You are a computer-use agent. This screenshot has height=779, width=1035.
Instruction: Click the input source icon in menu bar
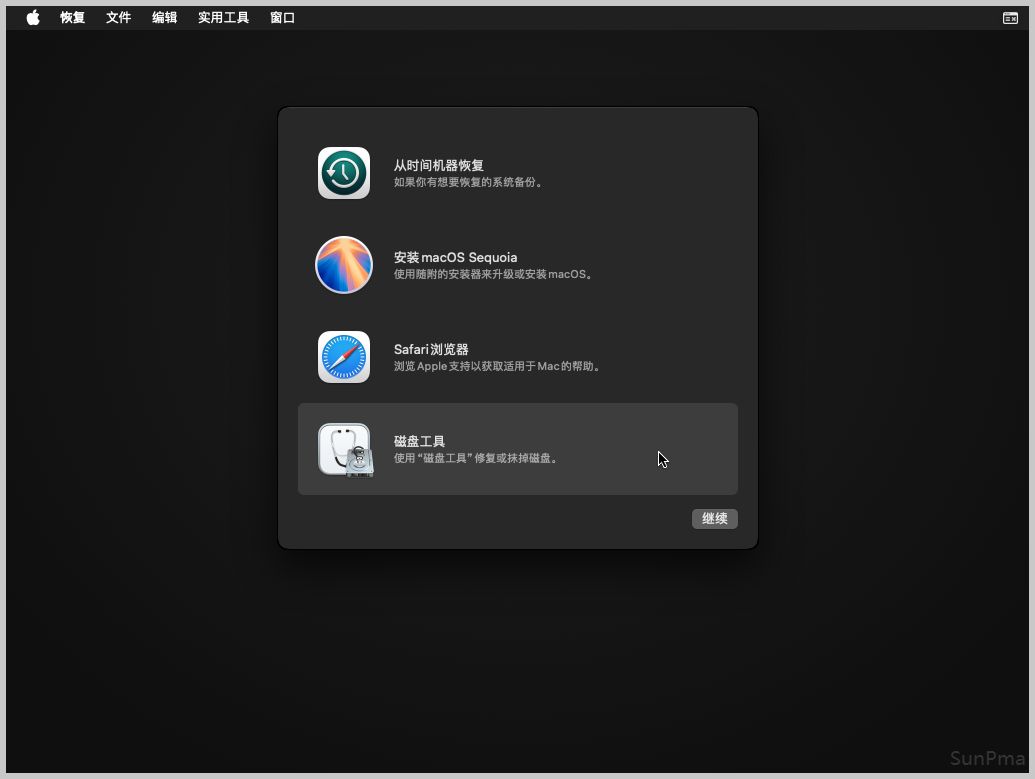[1010, 18]
